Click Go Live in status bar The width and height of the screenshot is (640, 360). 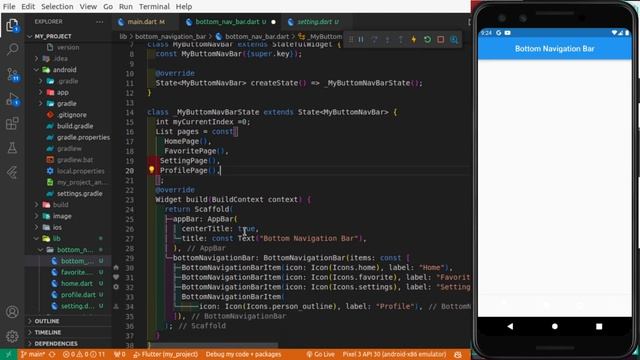click(320, 354)
